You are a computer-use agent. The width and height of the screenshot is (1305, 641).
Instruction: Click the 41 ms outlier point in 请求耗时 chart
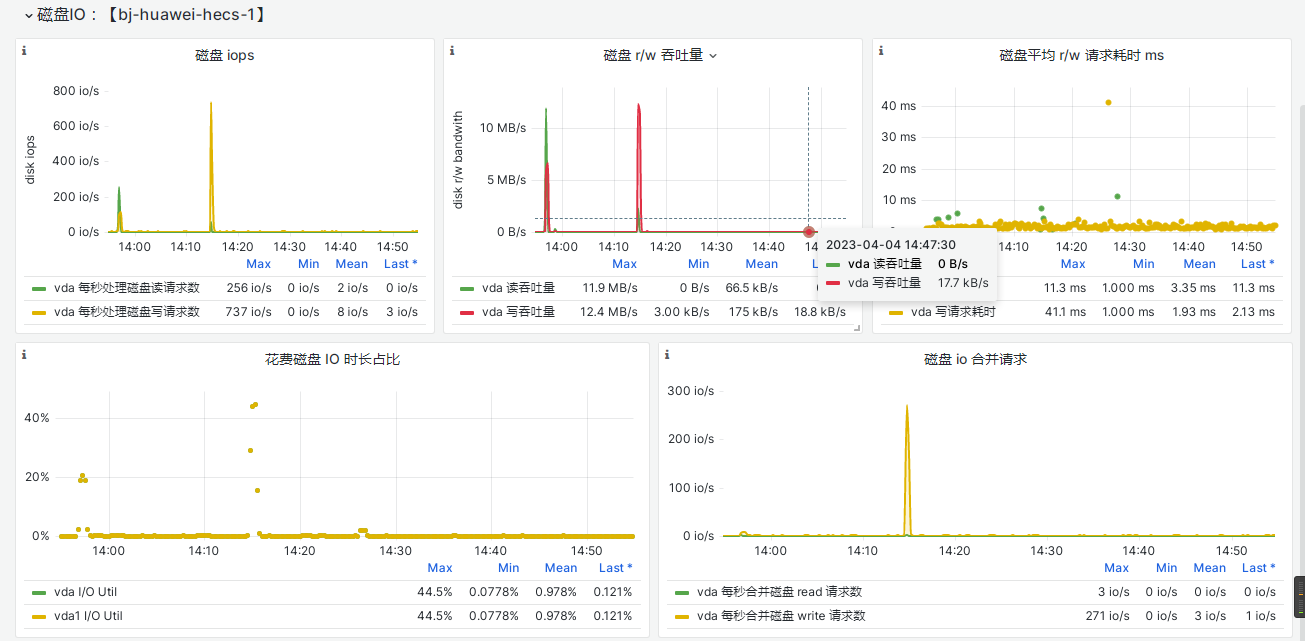1108,102
